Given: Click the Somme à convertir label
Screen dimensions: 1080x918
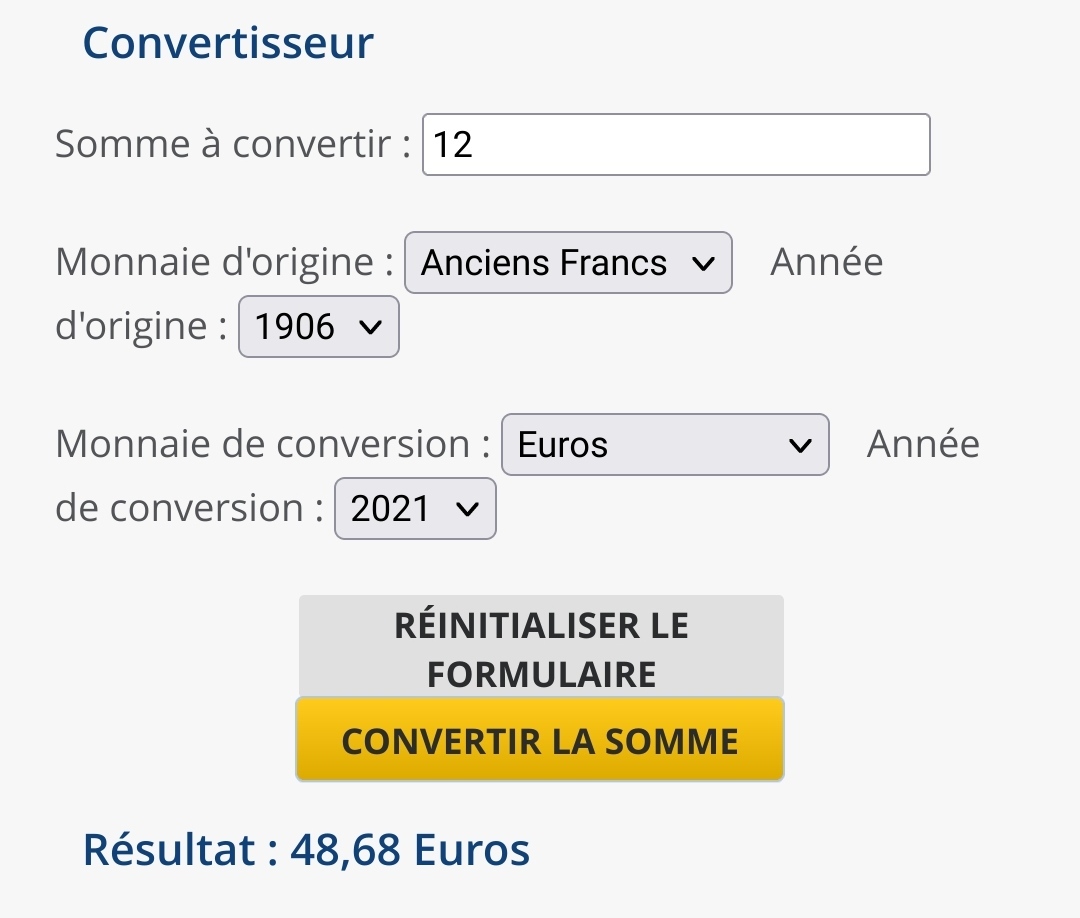Looking at the screenshot, I should click(x=232, y=145).
